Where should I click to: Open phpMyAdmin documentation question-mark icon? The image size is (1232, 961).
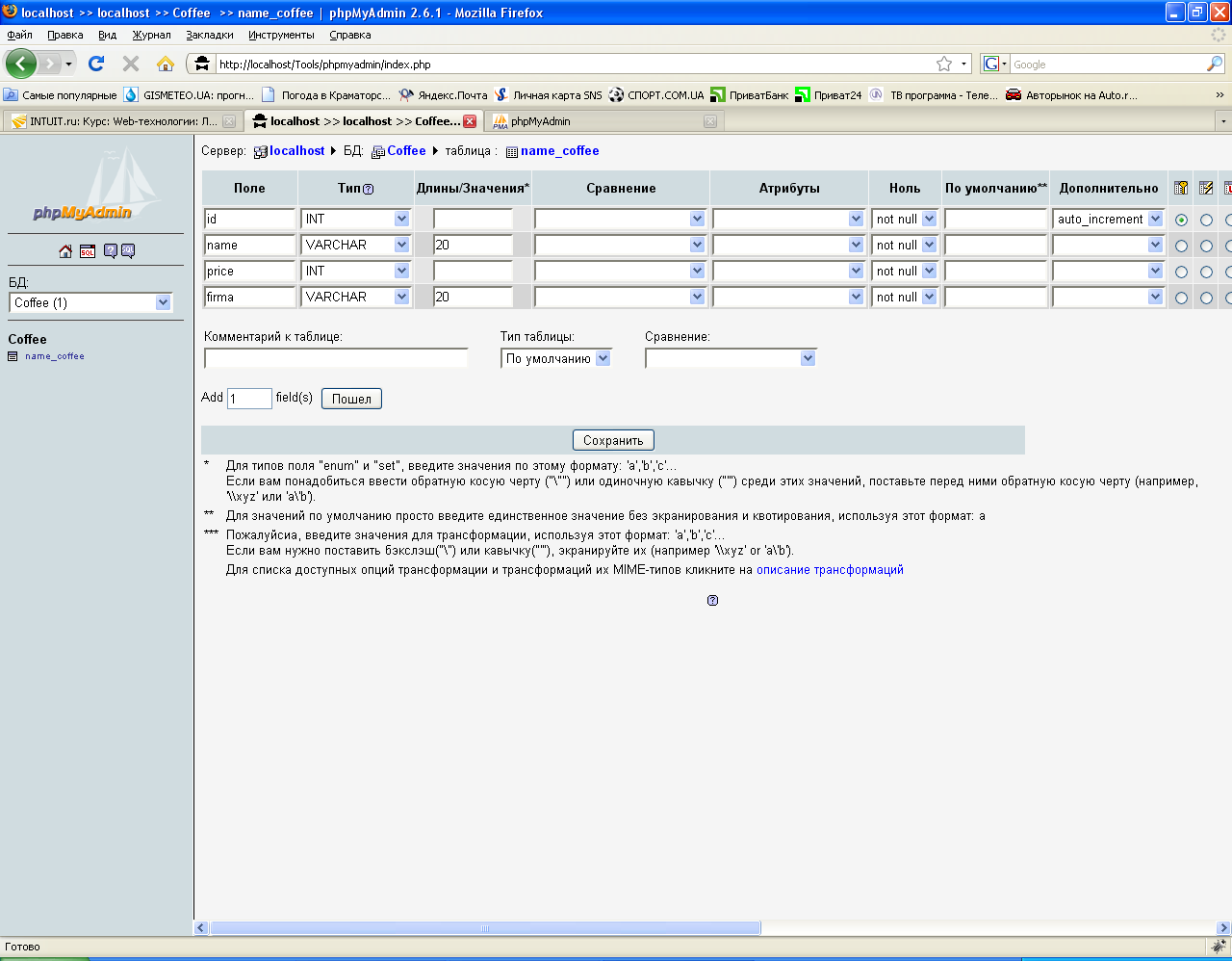click(111, 251)
